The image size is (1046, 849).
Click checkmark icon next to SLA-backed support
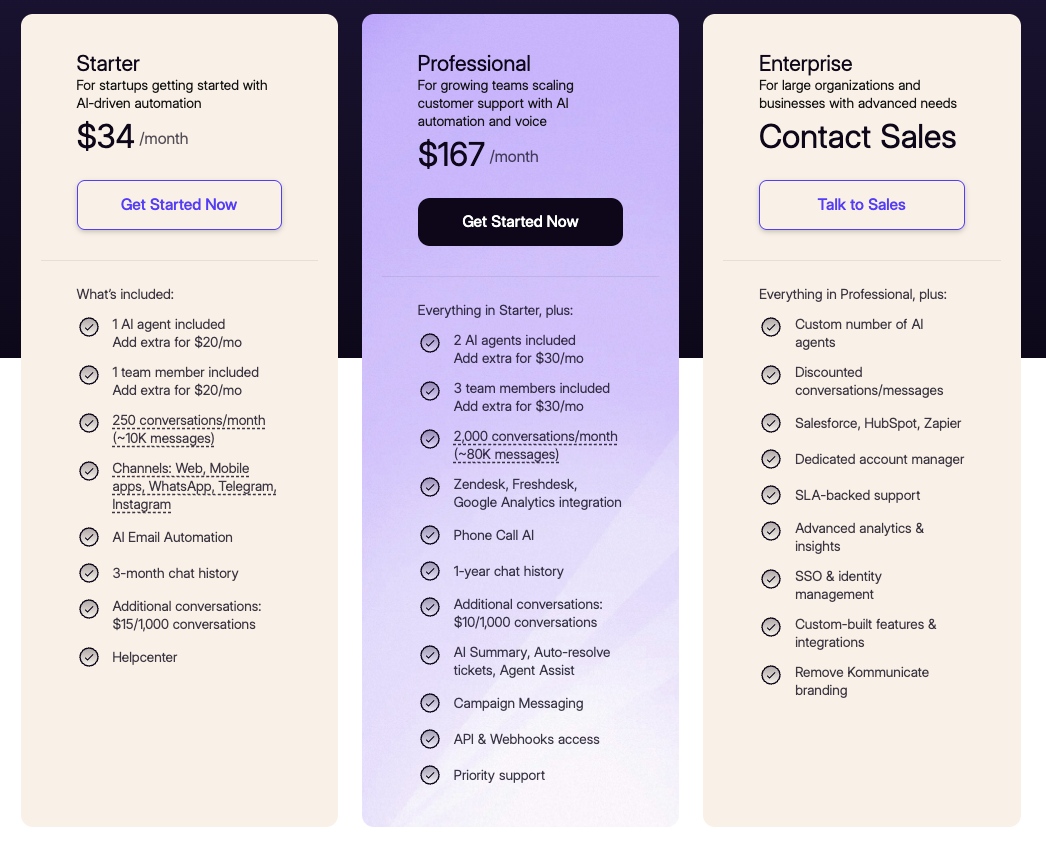771,495
